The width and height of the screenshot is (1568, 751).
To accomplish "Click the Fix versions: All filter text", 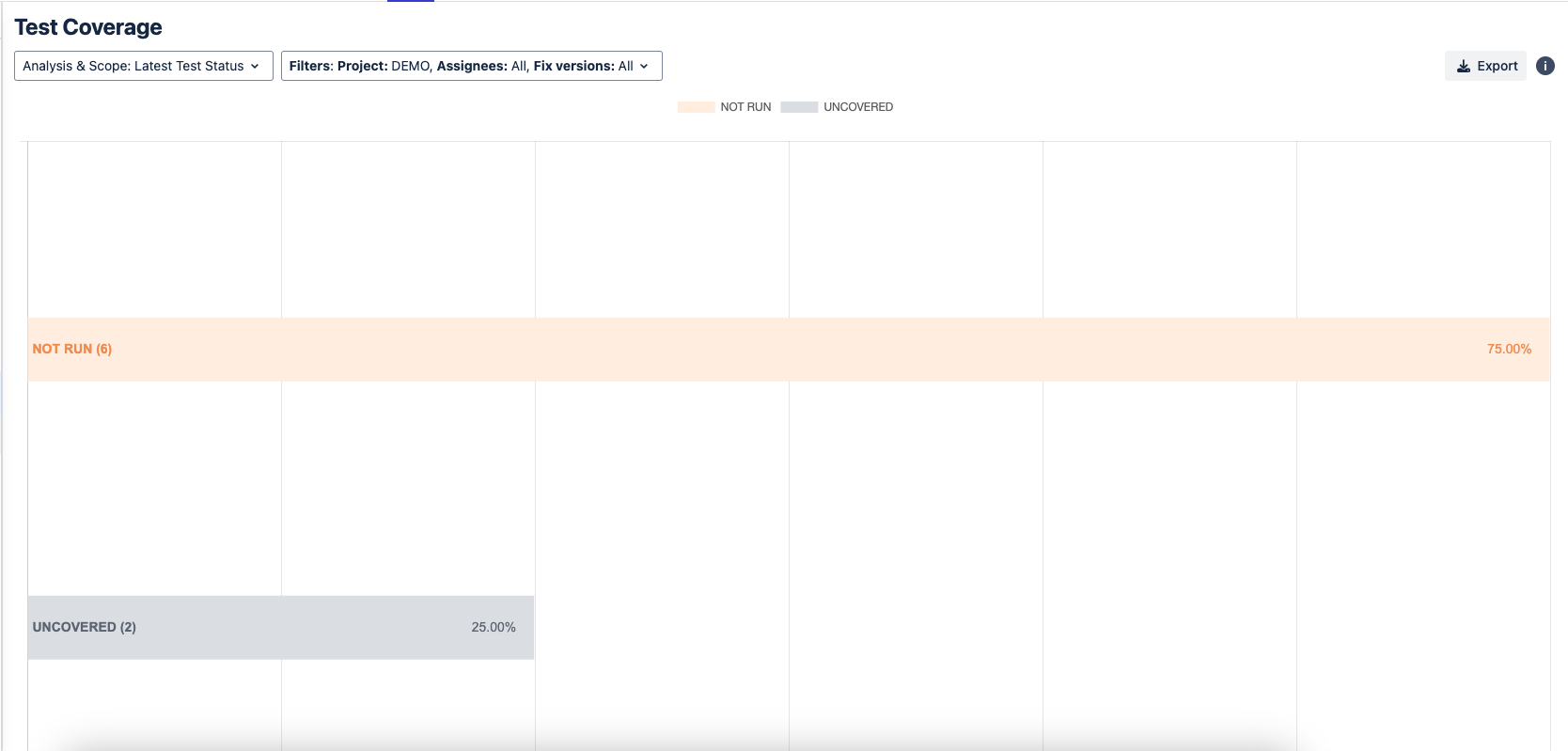I will tap(583, 66).
